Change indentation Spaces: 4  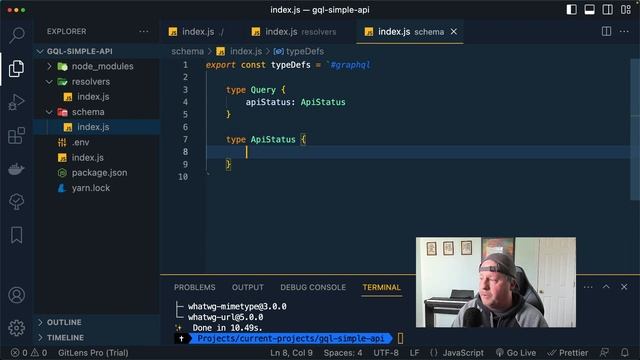(x=343, y=353)
